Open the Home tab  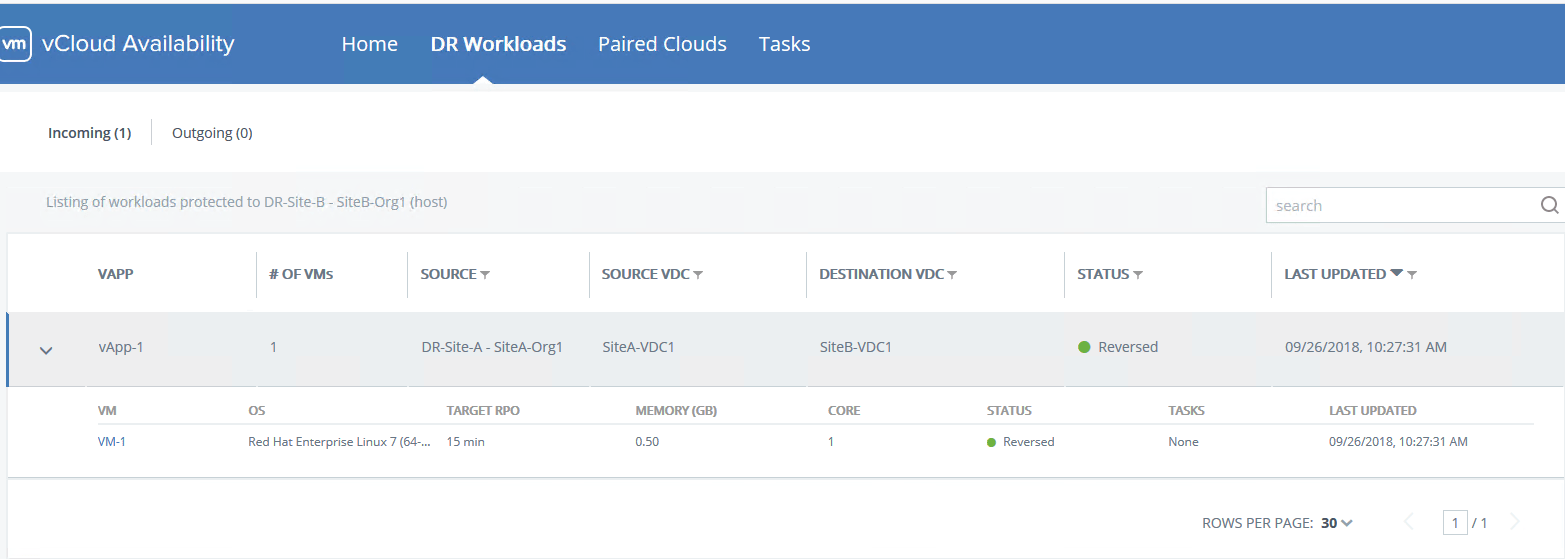click(370, 44)
